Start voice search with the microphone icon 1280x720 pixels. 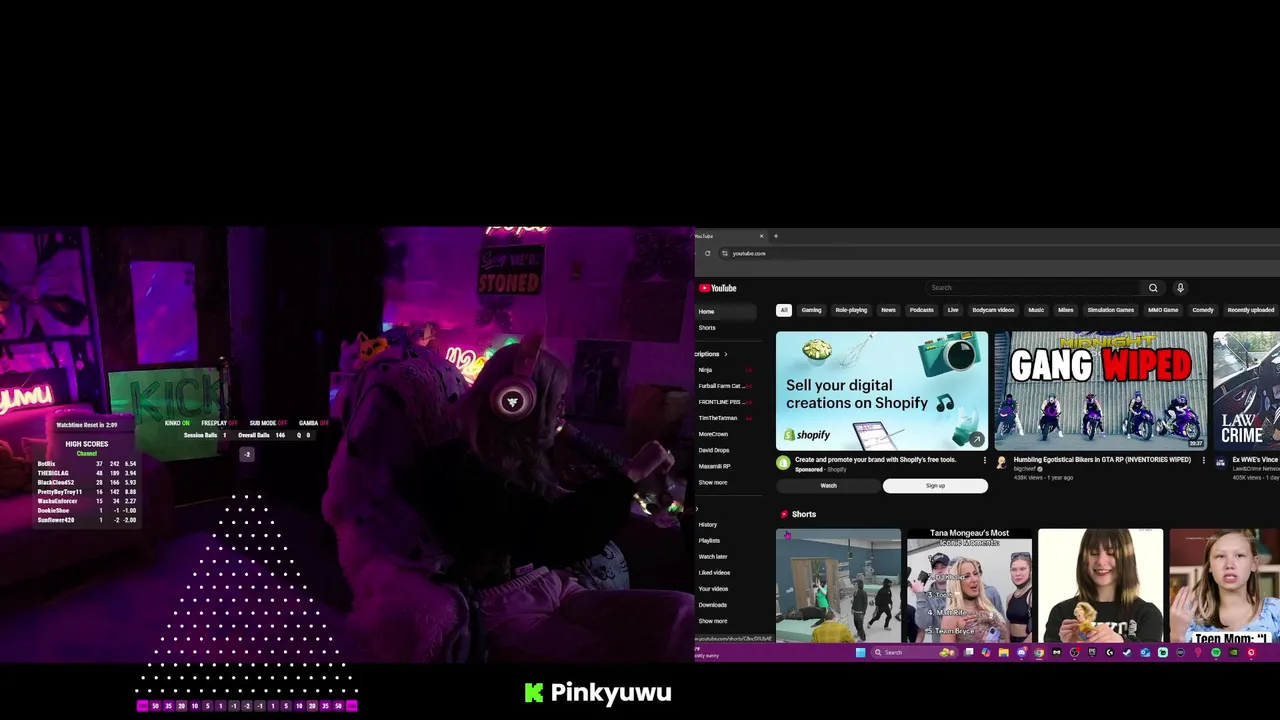coord(1180,288)
